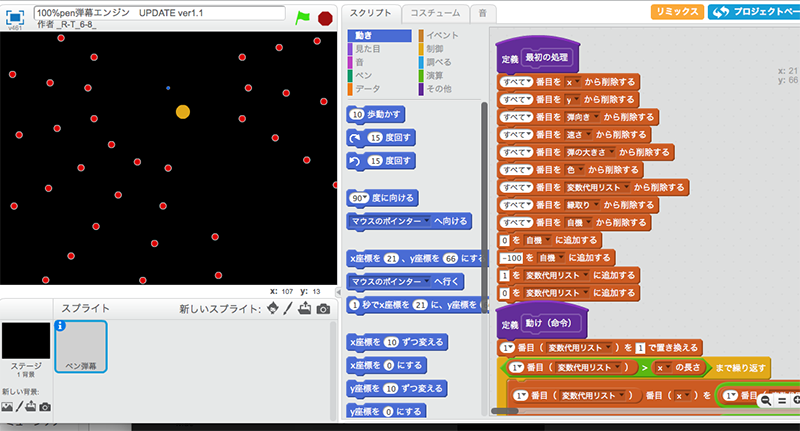Click the x座標を 10 ずつ変える block
800x431 pixels.
397,342
